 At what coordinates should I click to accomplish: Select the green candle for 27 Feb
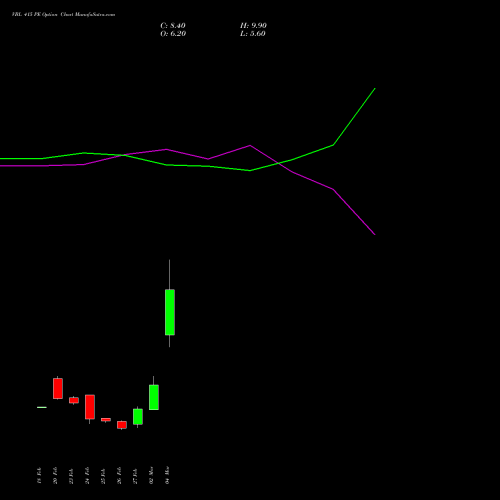(138, 416)
